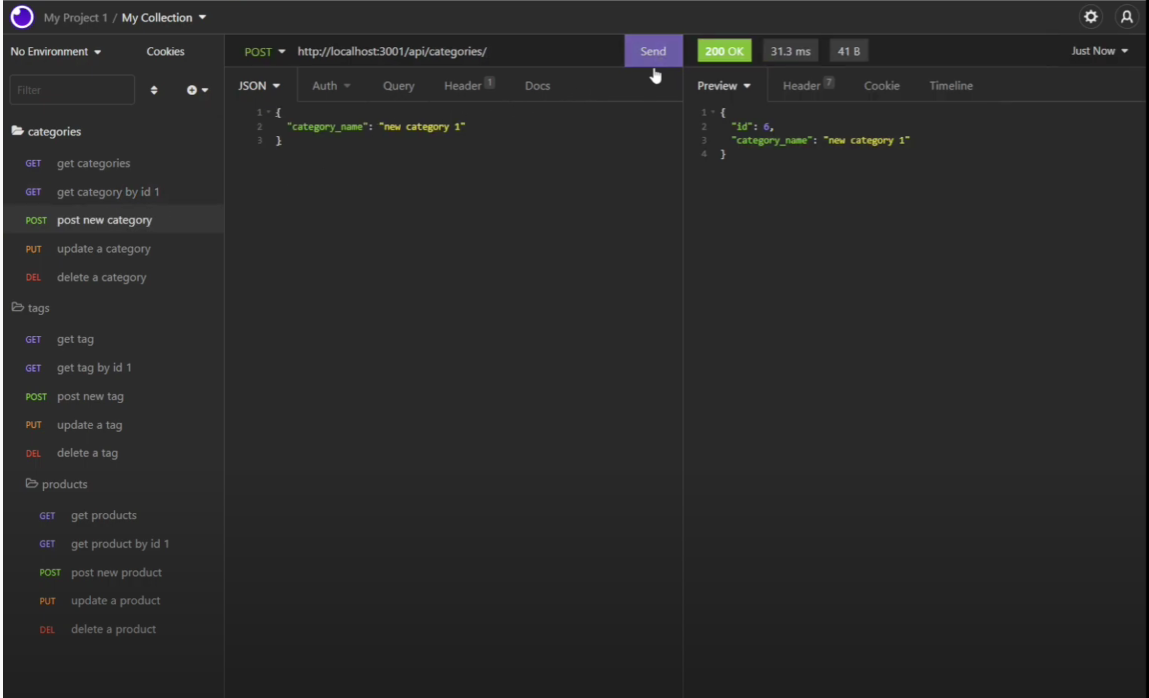Open the Cookies manager
This screenshot has height=698, width=1149.
click(x=166, y=51)
